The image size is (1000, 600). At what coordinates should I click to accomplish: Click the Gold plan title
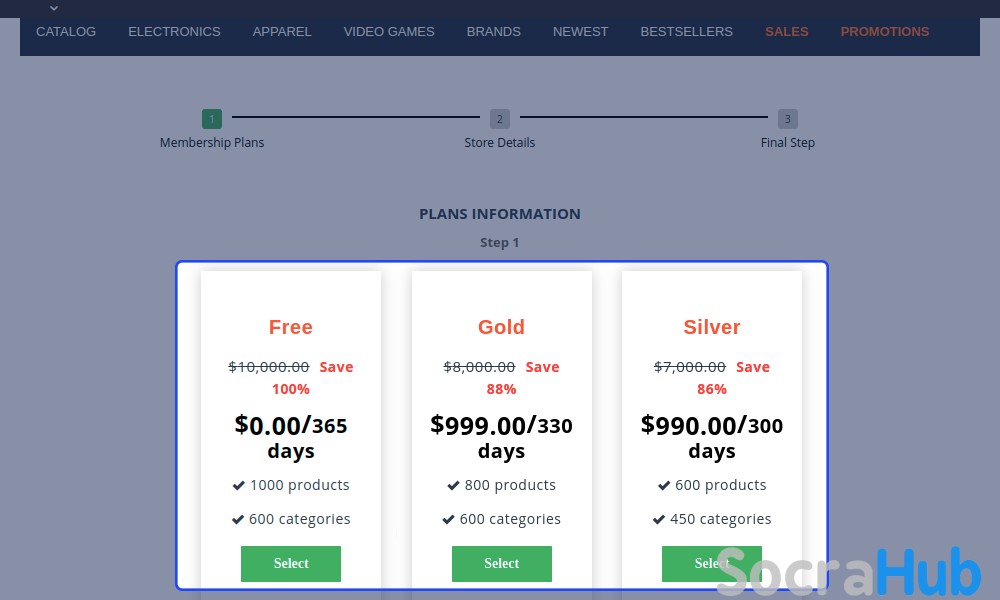(x=501, y=327)
